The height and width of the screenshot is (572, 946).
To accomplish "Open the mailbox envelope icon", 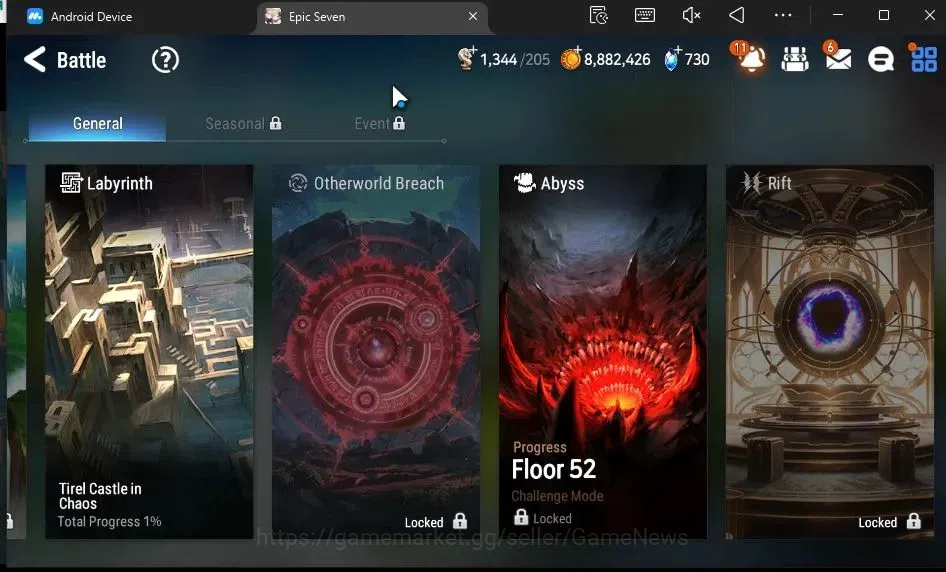I will click(x=838, y=58).
